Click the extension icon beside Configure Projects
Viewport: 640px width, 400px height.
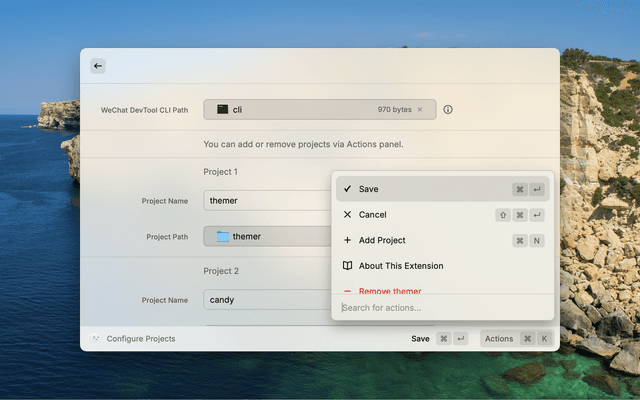tap(96, 339)
